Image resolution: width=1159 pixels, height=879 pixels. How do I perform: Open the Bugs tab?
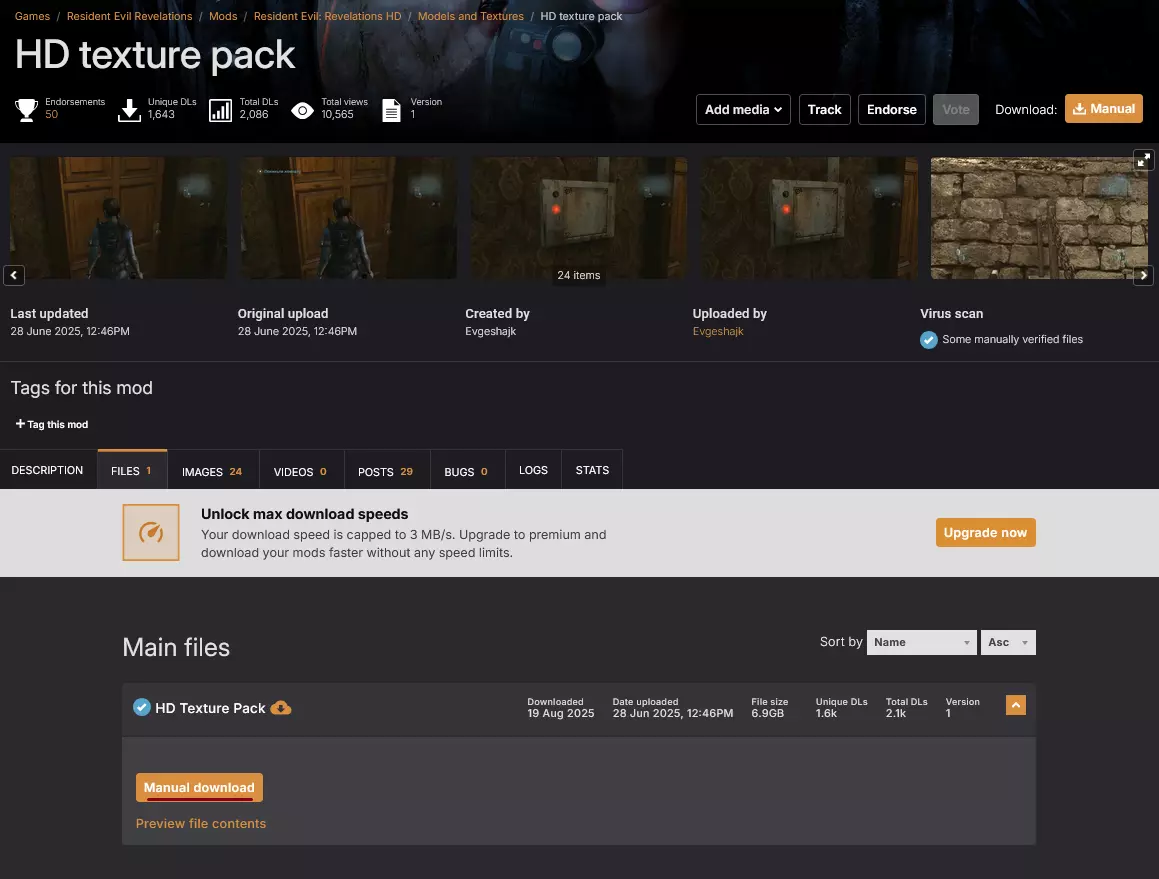(466, 471)
